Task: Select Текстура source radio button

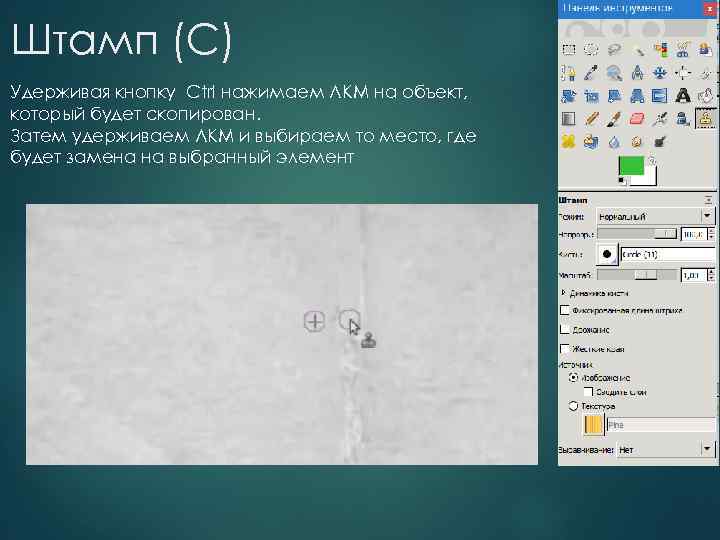Action: coord(573,406)
